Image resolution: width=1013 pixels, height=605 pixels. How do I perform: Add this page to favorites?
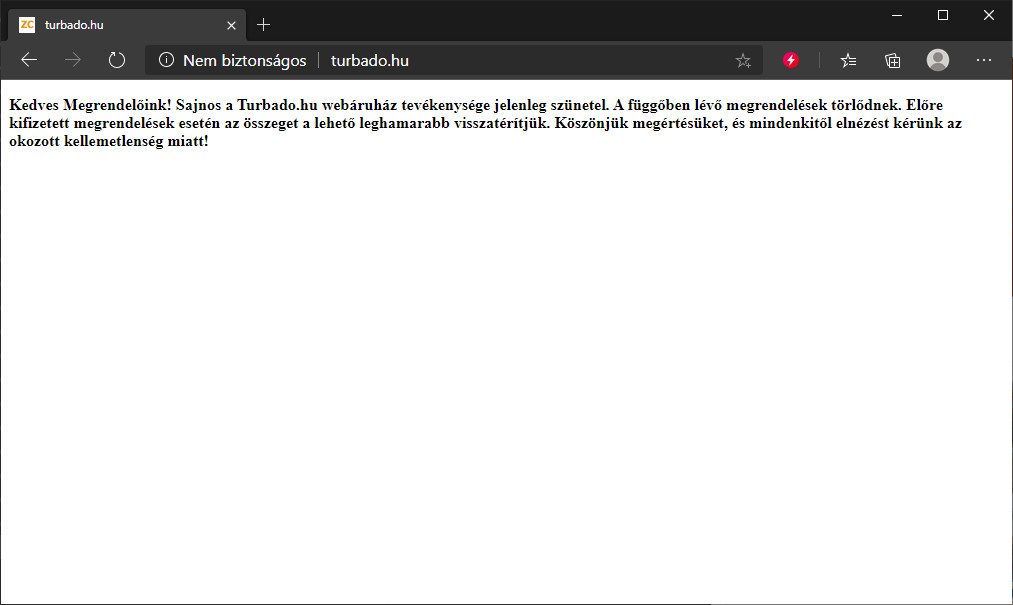point(743,61)
